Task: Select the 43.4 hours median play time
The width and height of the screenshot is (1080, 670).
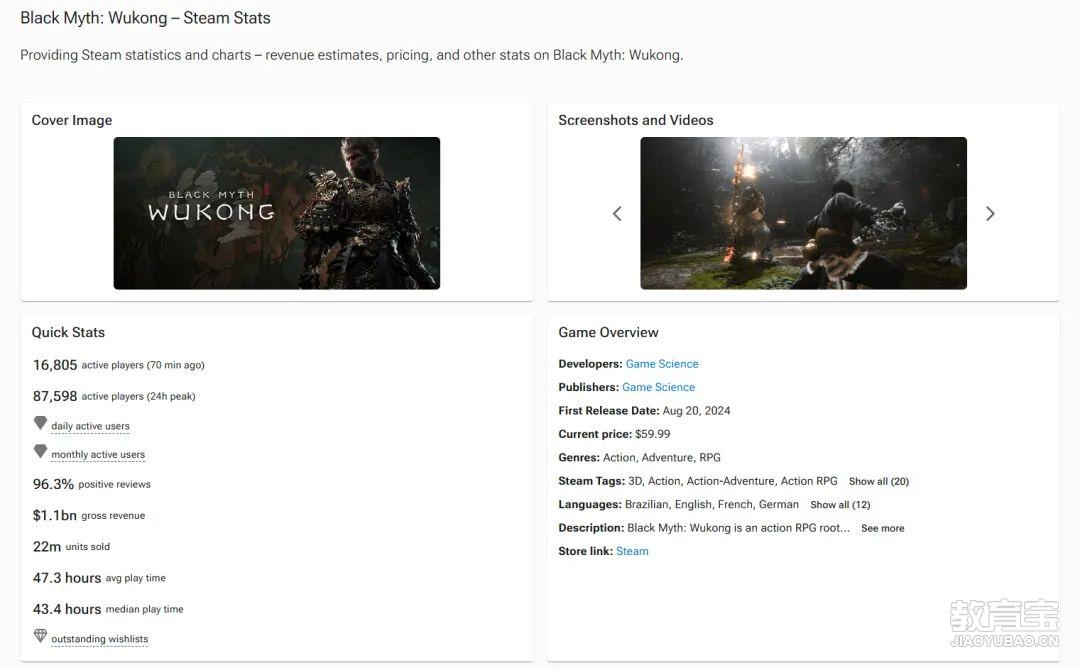Action: (108, 609)
